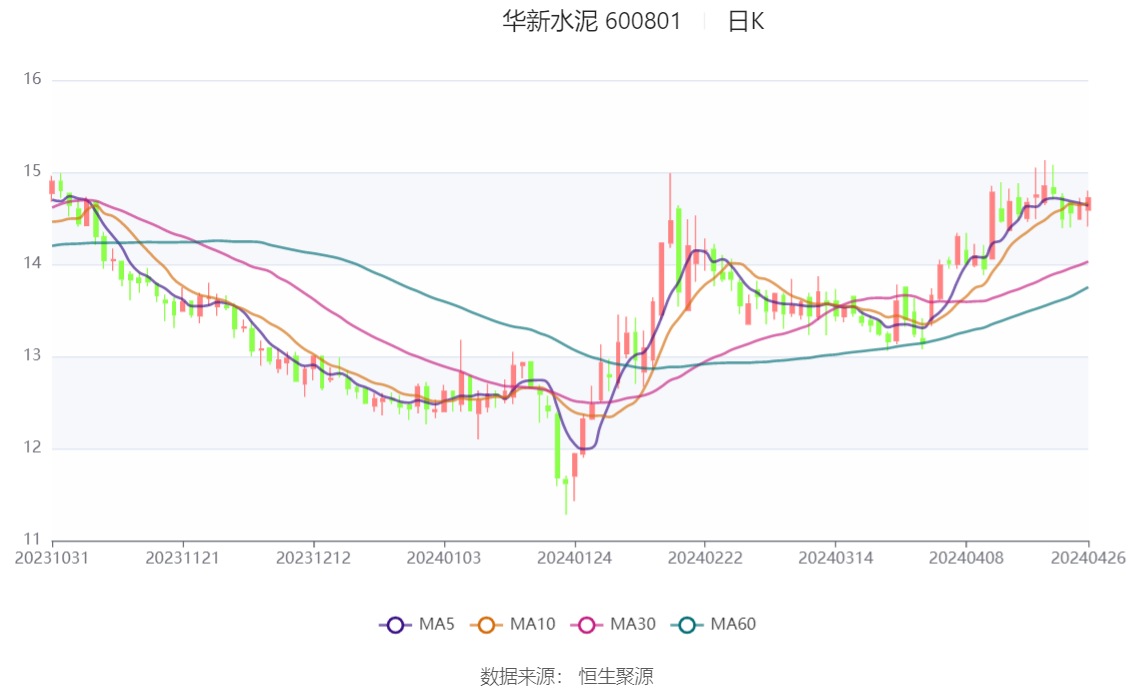Click the y-axis value 16
Screen dimensions: 1134x689
[33, 79]
